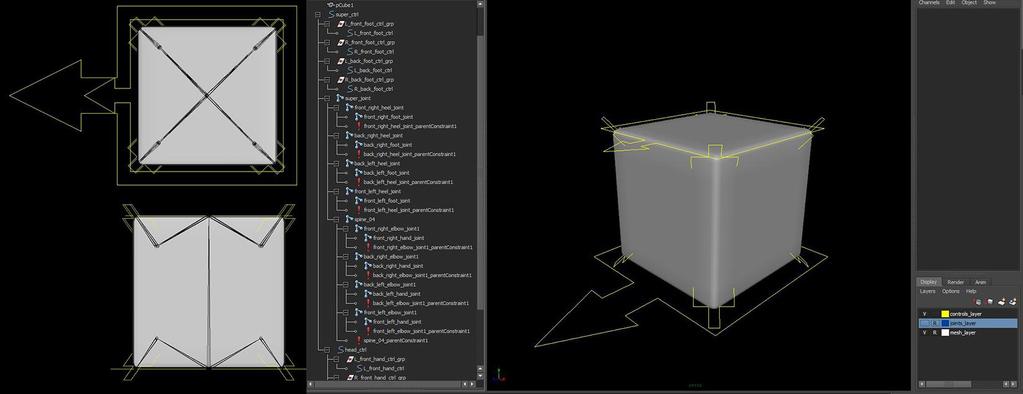Toggle visibility of controls_layer

tap(924, 314)
